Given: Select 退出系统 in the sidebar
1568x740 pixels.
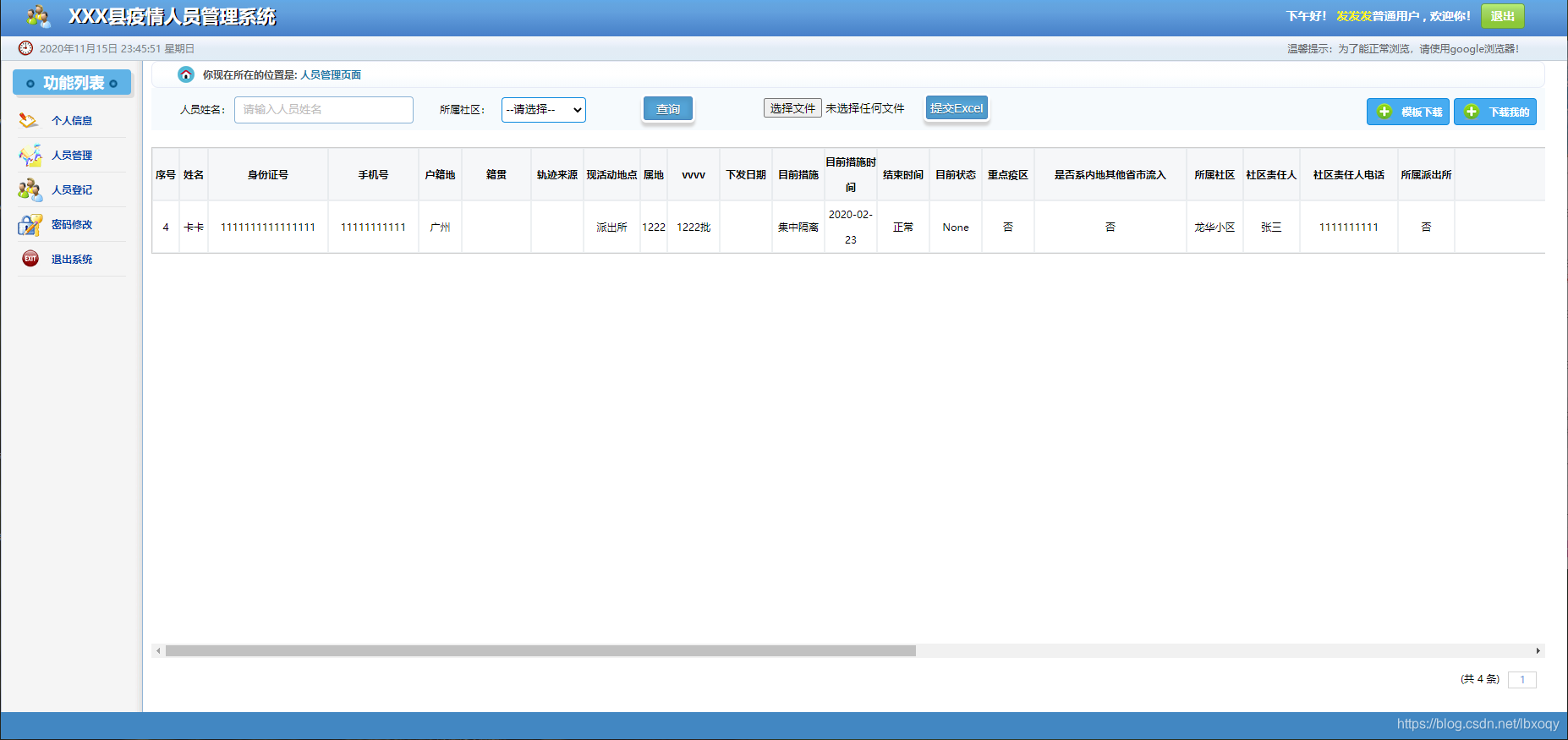Looking at the screenshot, I should [x=72, y=259].
